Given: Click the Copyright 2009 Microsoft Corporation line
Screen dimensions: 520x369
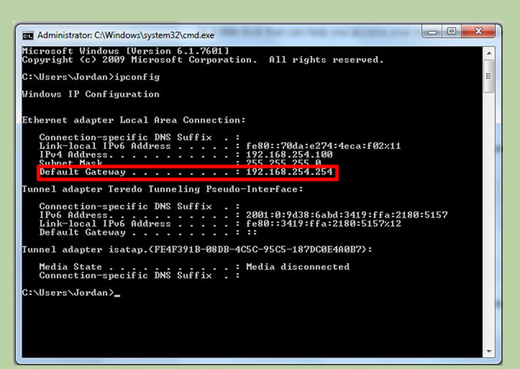Looking at the screenshot, I should (203, 60).
